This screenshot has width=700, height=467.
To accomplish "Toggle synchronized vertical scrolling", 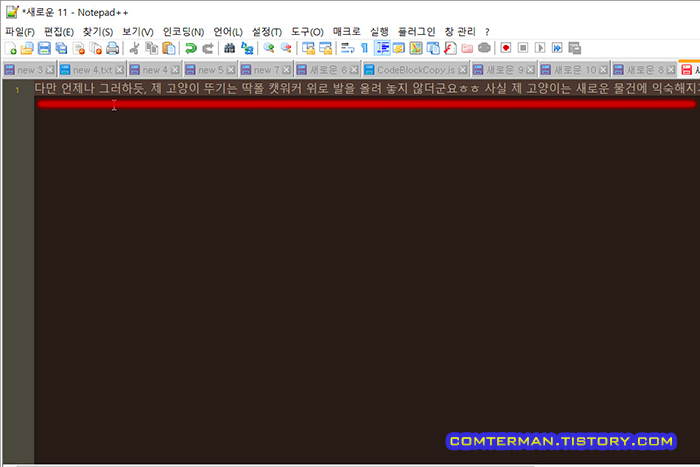I will pos(308,48).
